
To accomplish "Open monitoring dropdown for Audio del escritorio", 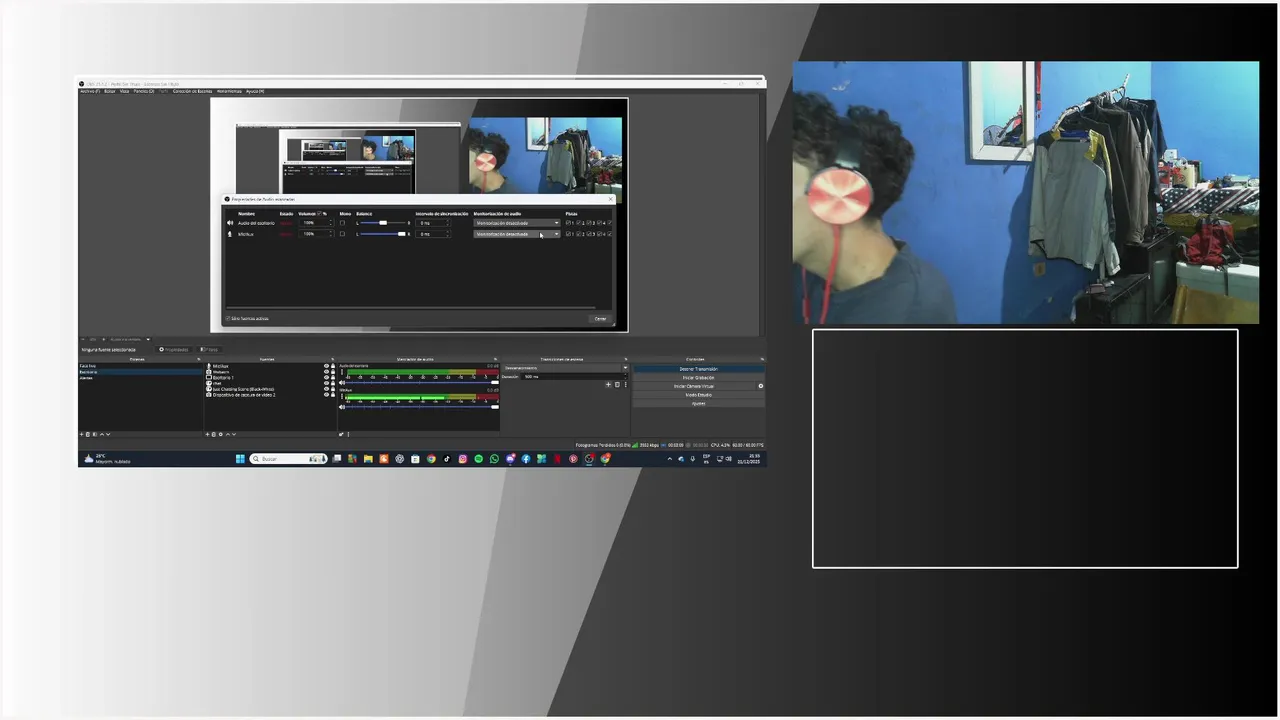I will tap(517, 223).
